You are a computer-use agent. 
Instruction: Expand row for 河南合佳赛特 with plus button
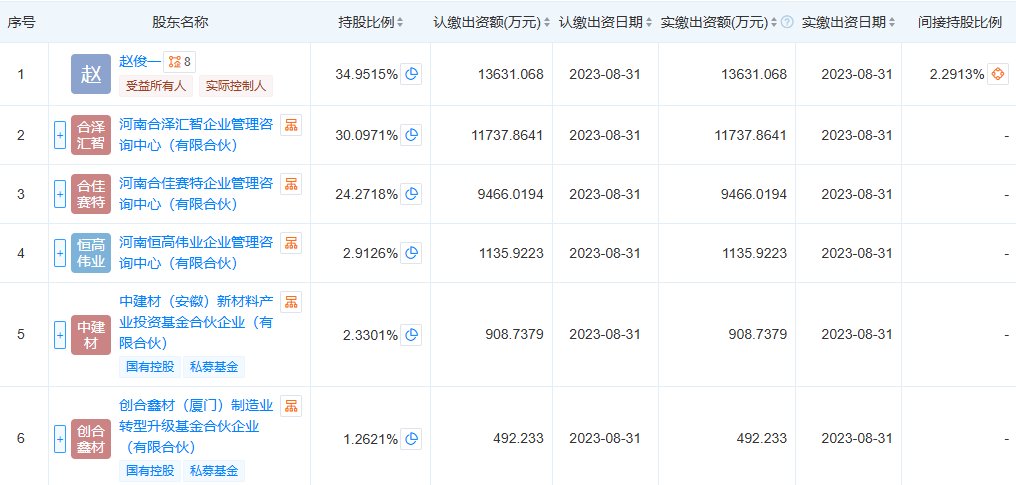60,194
